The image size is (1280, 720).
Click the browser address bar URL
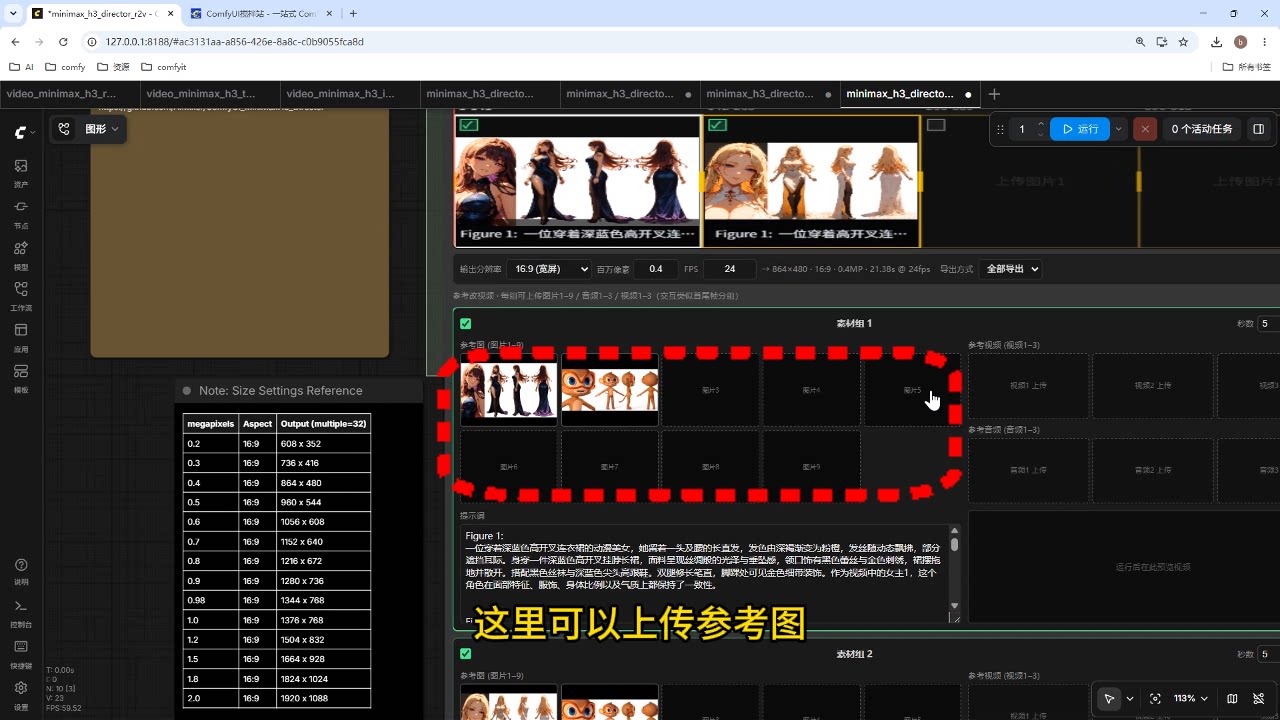tap(235, 42)
